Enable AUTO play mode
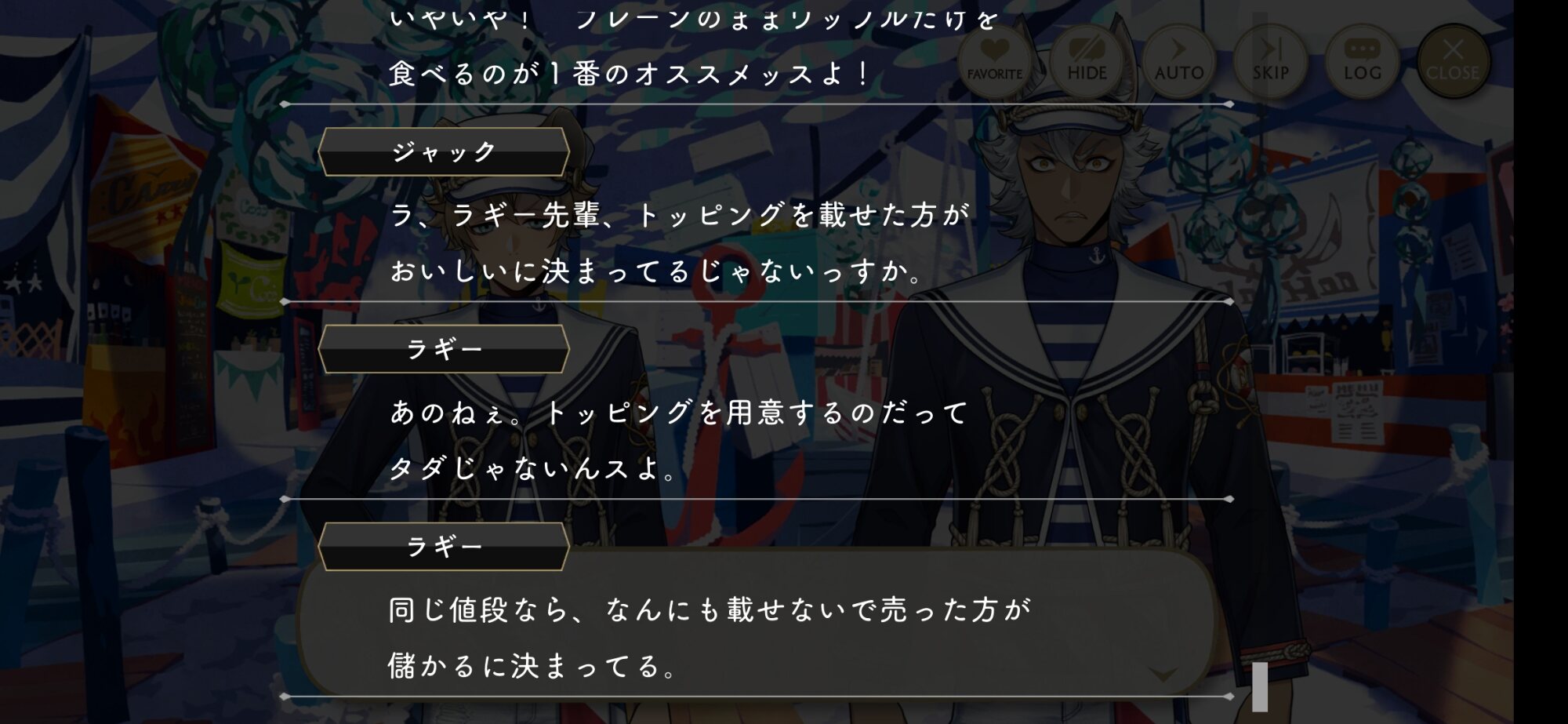 (x=1178, y=60)
